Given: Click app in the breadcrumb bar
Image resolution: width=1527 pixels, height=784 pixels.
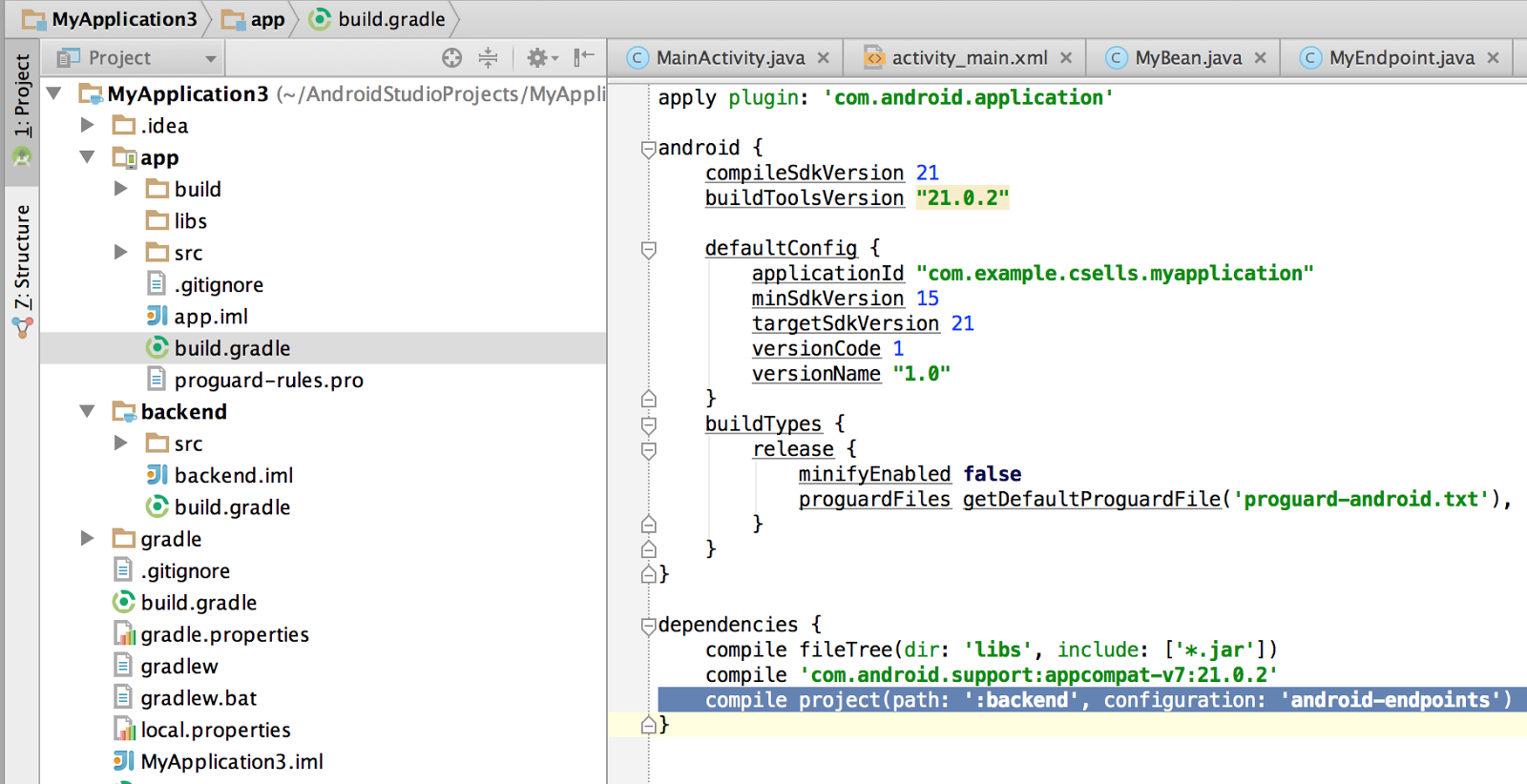Looking at the screenshot, I should click(x=254, y=19).
